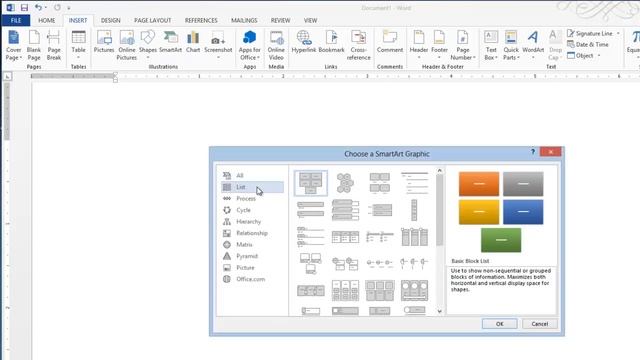Select the Matrix category
Screen dimensions: 640x360
click(252, 244)
